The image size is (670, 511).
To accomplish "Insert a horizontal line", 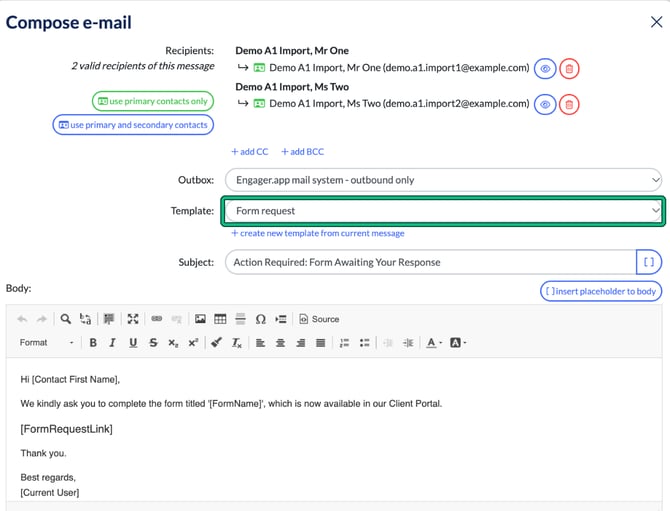I will [x=241, y=319].
